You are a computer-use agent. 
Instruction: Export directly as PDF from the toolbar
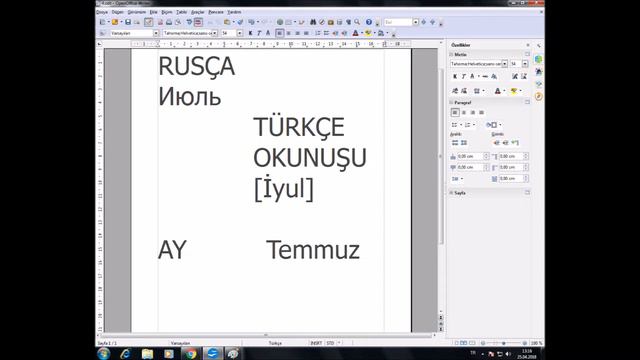click(160, 22)
